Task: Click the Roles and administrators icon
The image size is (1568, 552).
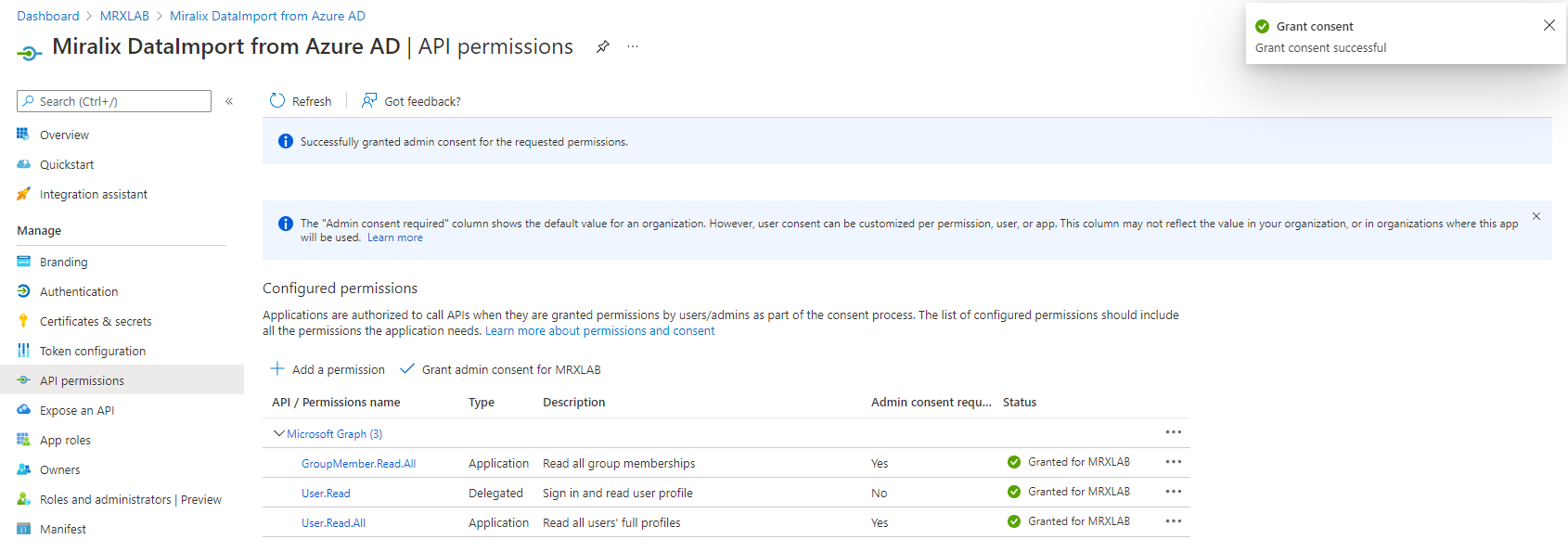Action: [23, 499]
